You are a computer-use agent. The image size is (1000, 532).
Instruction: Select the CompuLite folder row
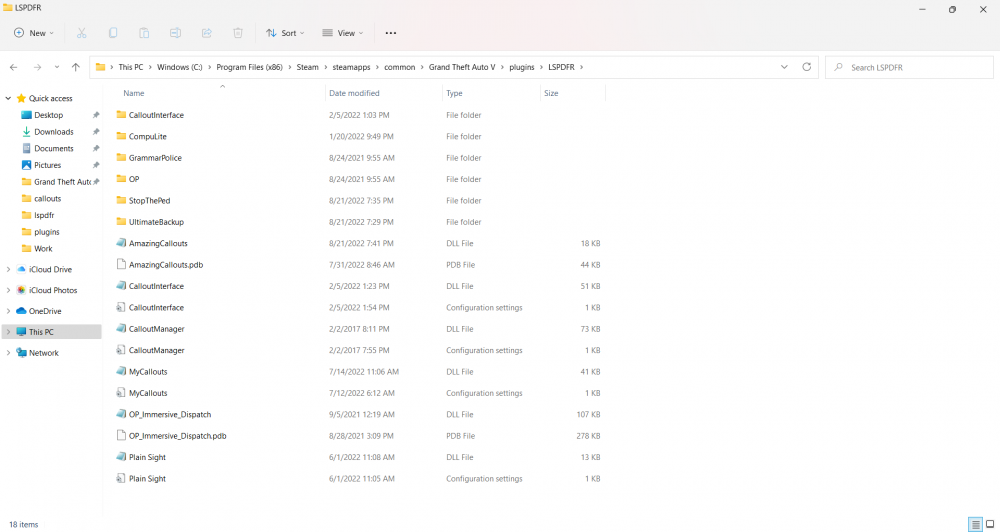(x=360, y=137)
